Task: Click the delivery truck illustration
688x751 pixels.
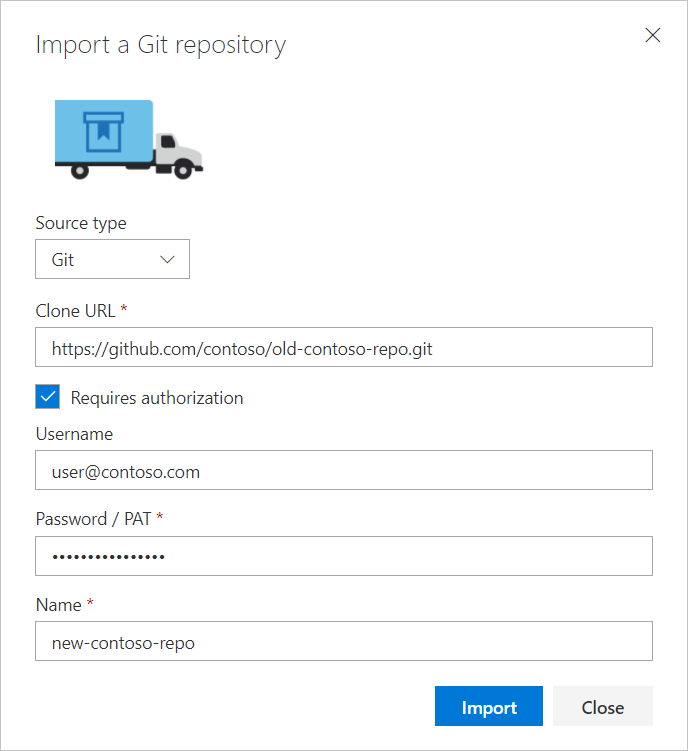Action: click(x=128, y=139)
